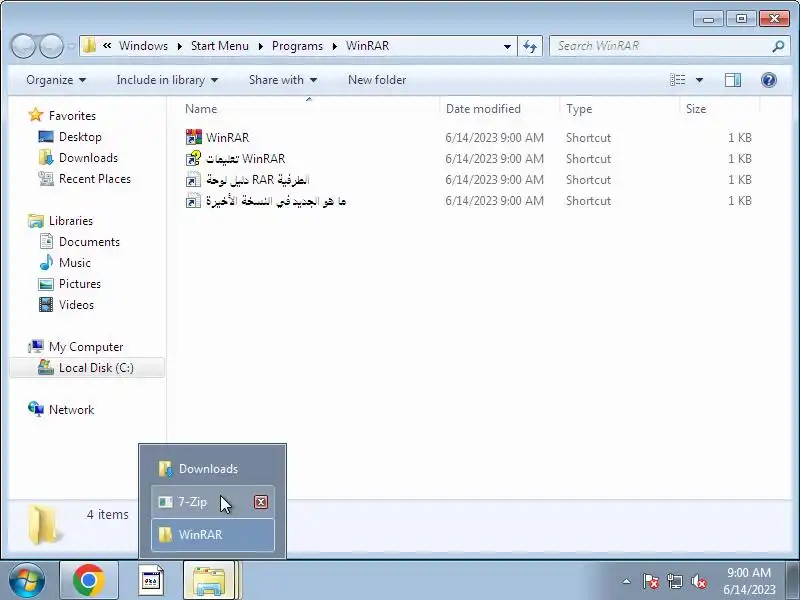Screen dimensions: 800x600
Task: Click Programs in the address path
Action: (297, 46)
